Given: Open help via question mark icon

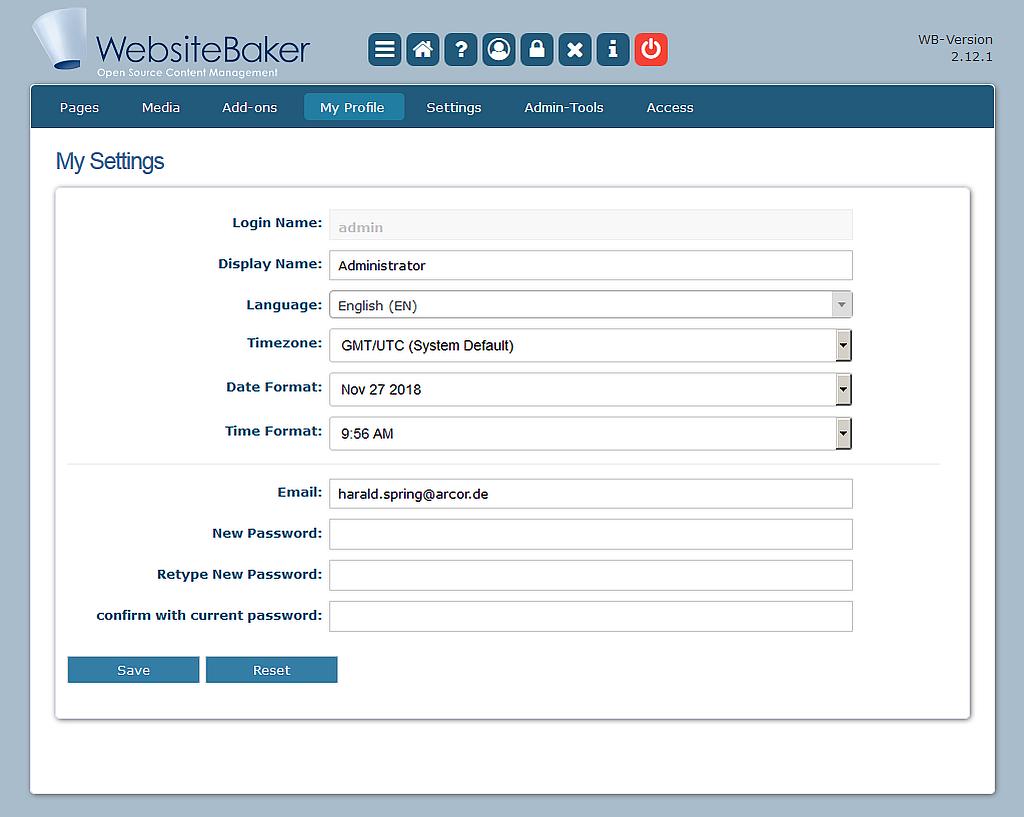Looking at the screenshot, I should click(x=461, y=50).
